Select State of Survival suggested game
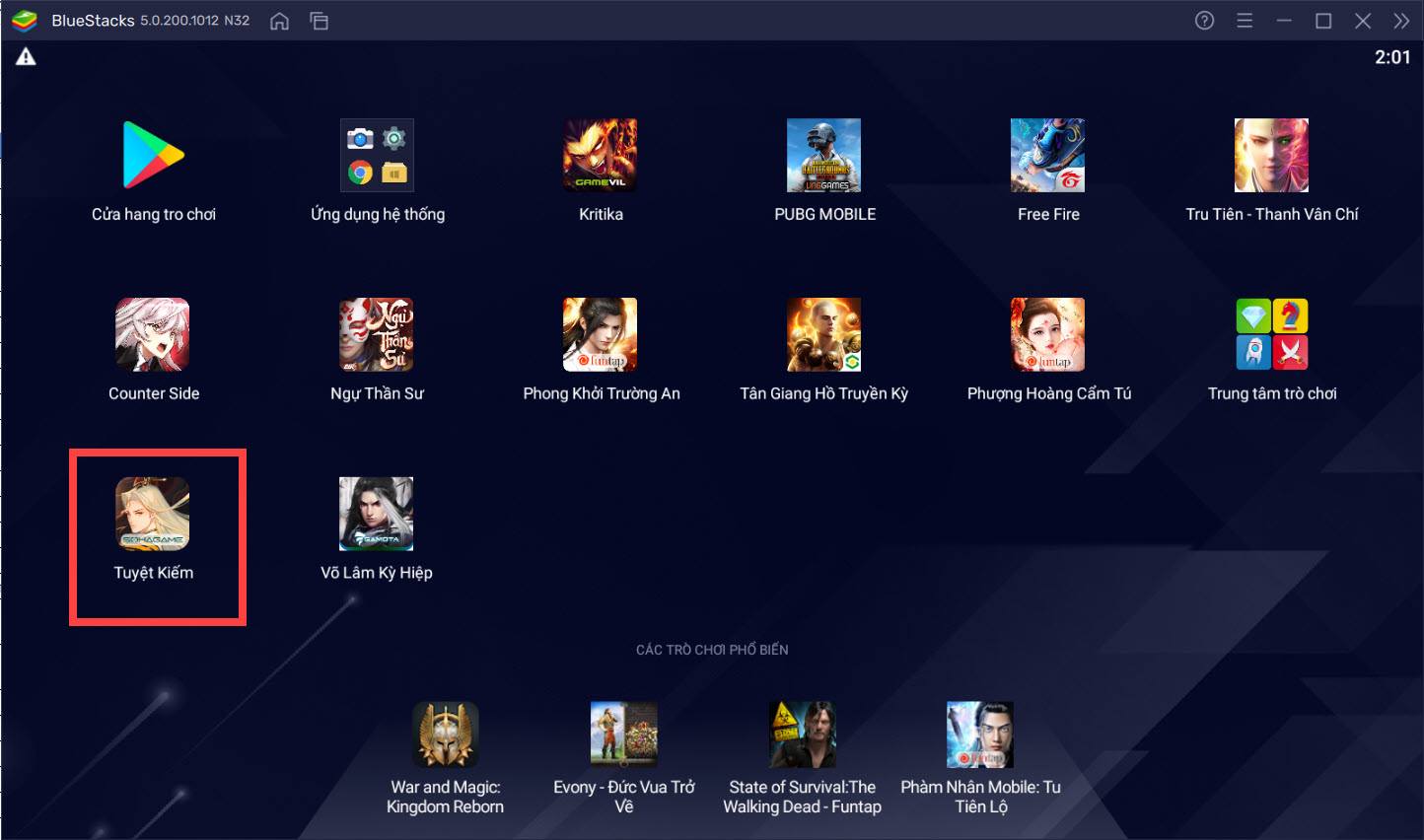1424x840 pixels. click(803, 735)
